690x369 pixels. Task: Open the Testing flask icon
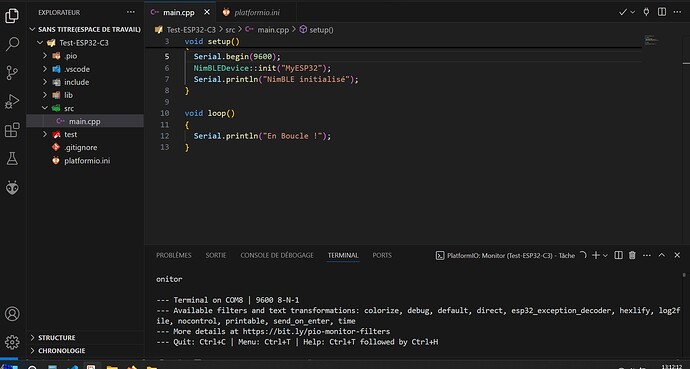[x=12, y=159]
